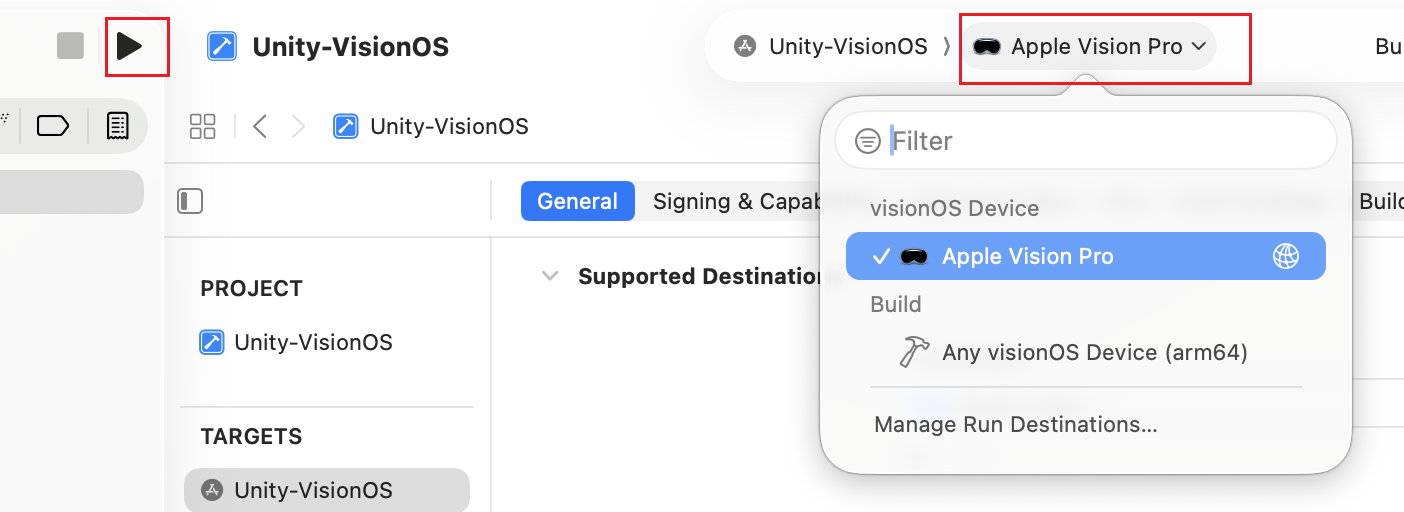Open the Signing & Capabilities tab

click(735, 201)
